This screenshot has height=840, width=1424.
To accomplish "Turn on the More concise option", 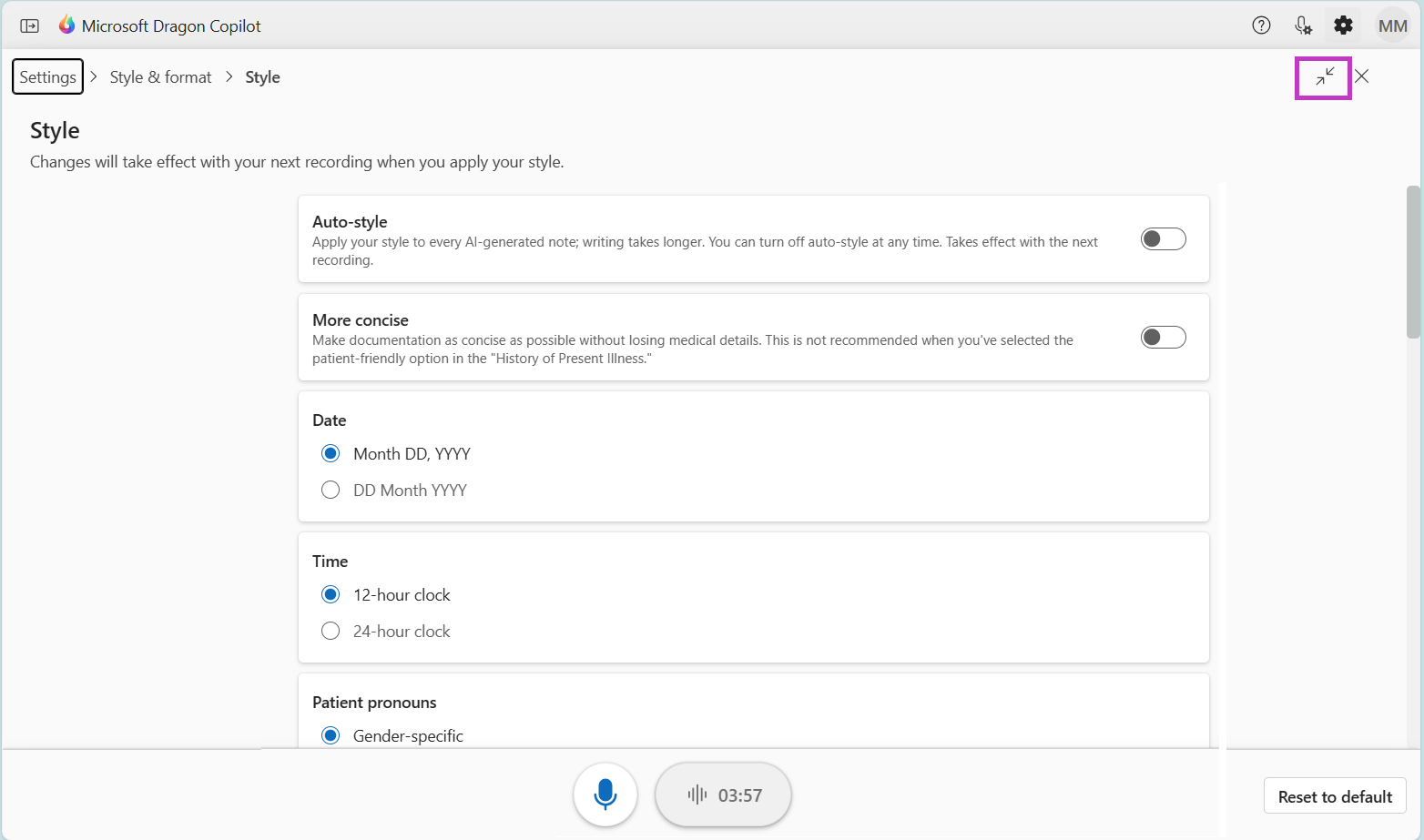I will point(1163,336).
